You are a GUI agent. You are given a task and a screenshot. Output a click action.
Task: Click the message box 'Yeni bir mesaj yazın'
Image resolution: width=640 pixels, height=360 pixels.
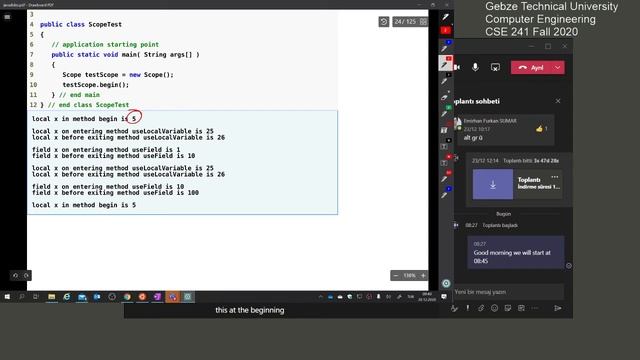[x=509, y=292]
